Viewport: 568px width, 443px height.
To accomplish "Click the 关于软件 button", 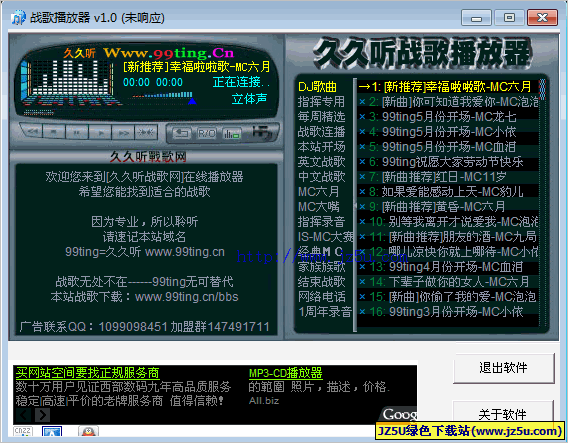I will (504, 414).
